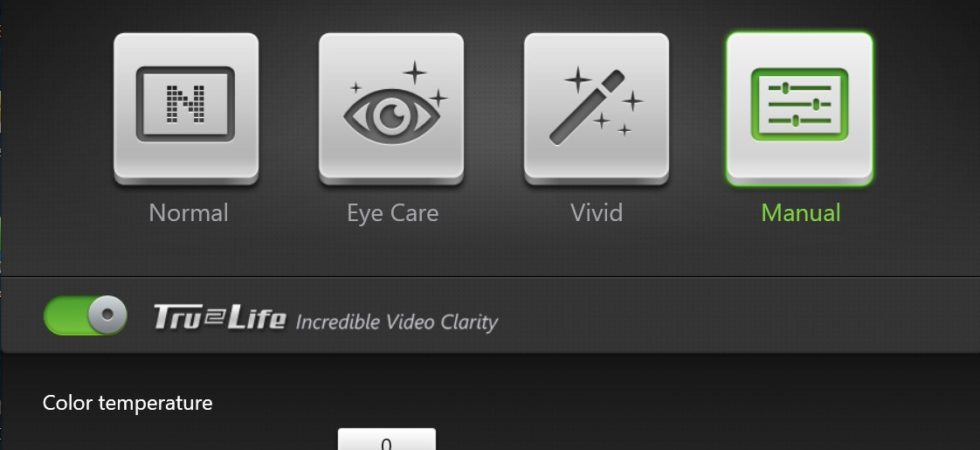
Task: Click the Vivid text label
Action: (596, 213)
